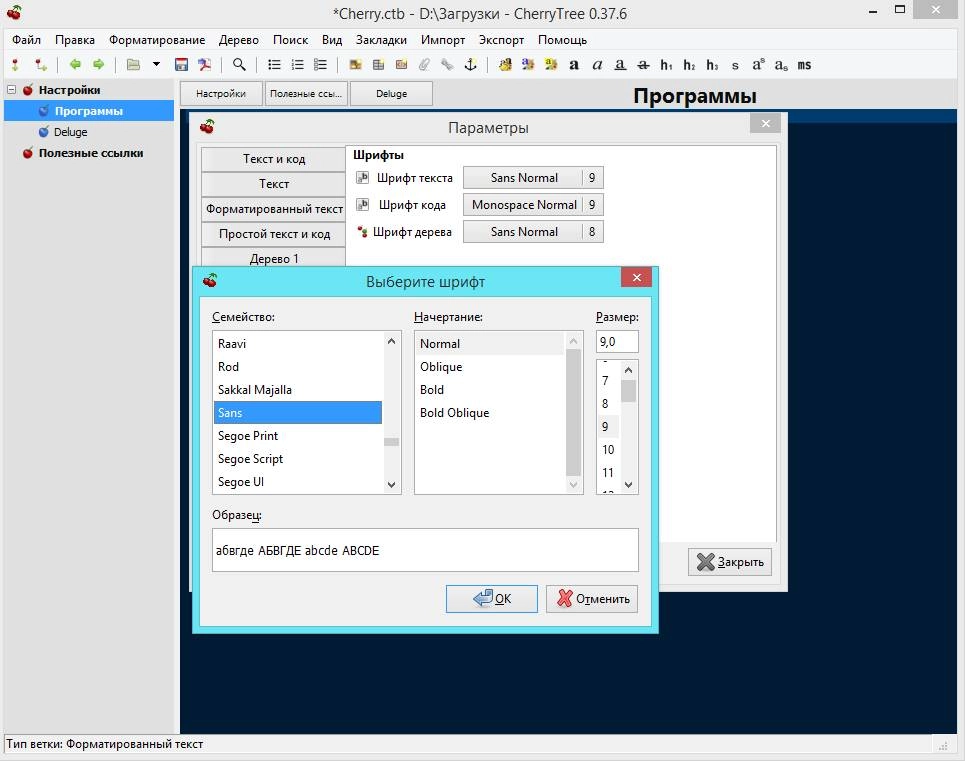Image resolution: width=965 pixels, height=761 pixels.
Task: Insert a file attachment (paperclip icon)
Action: click(425, 65)
